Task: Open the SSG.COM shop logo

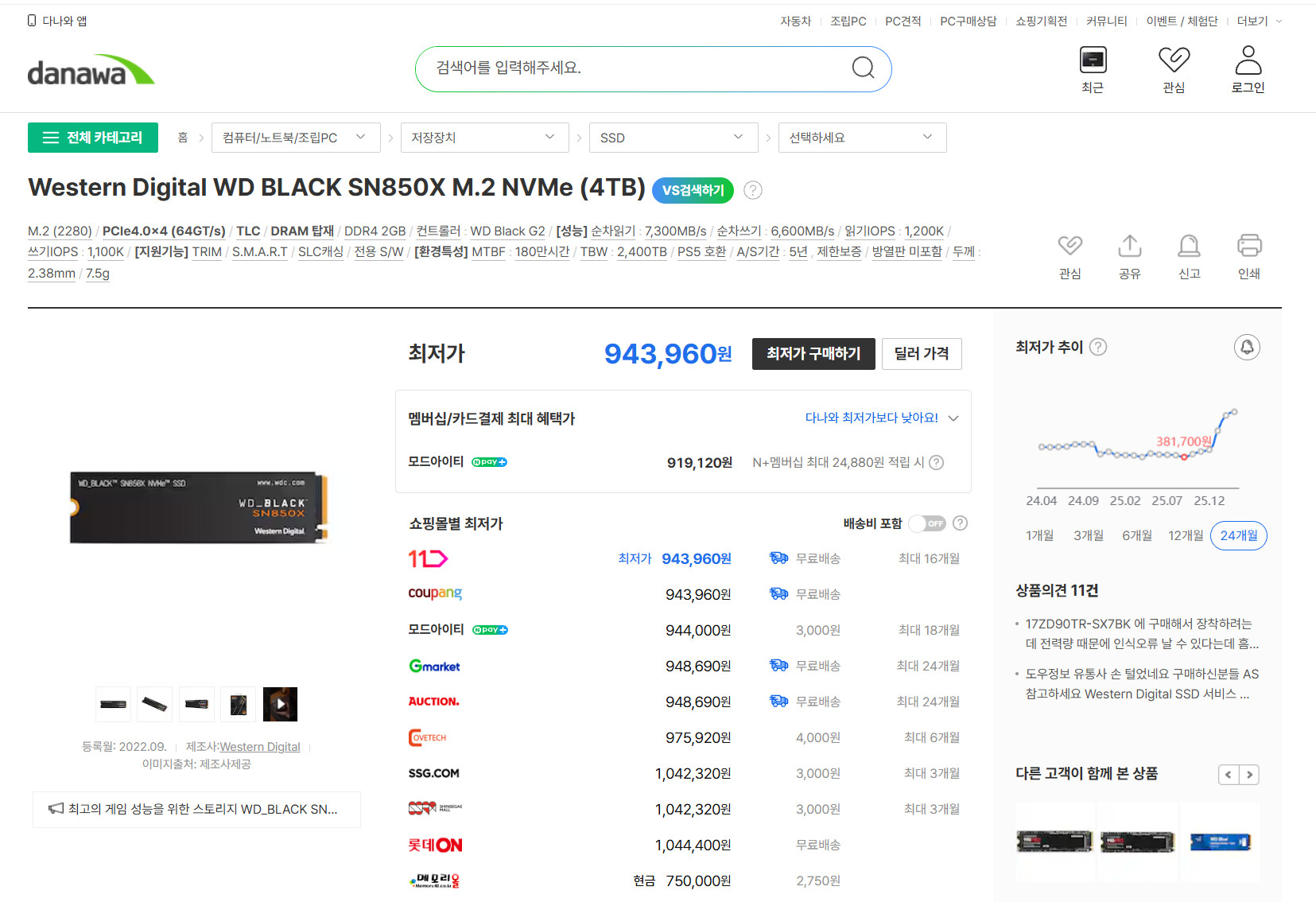Action: pyautogui.click(x=434, y=773)
